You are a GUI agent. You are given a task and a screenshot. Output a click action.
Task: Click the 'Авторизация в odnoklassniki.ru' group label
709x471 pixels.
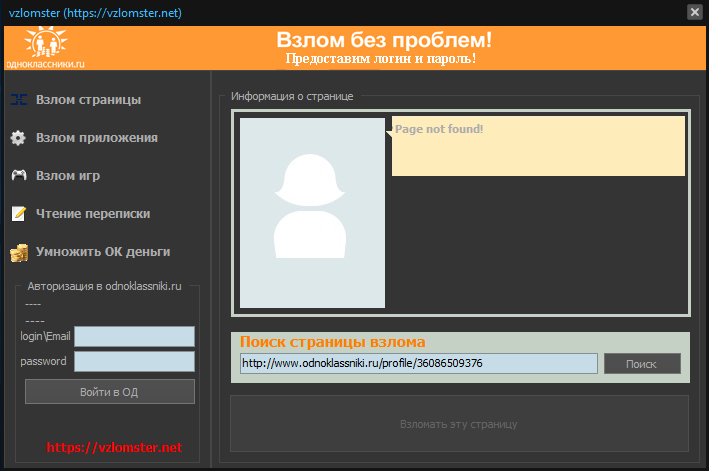[104, 286]
